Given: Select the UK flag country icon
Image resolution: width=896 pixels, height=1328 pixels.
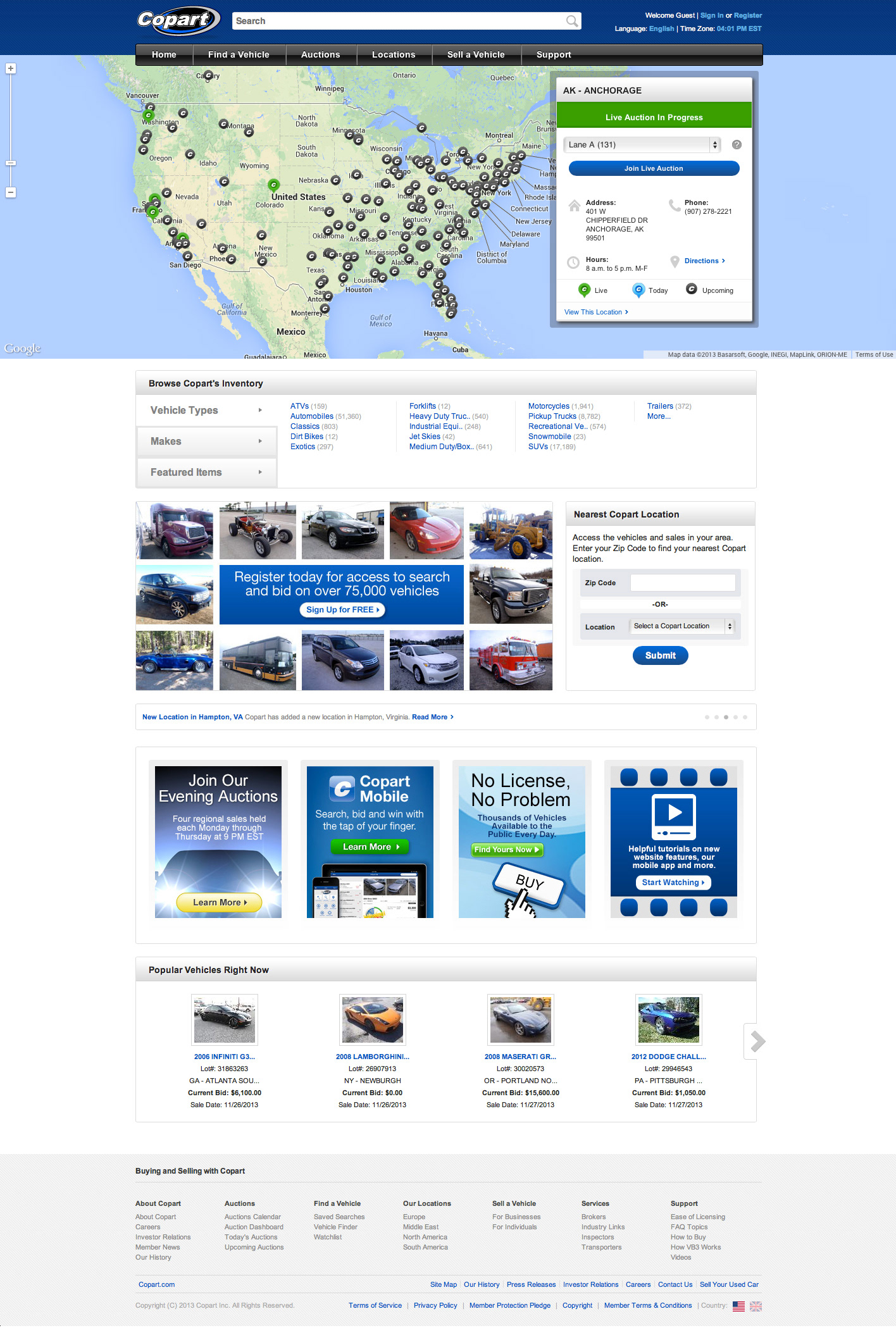Looking at the screenshot, I should (756, 1306).
